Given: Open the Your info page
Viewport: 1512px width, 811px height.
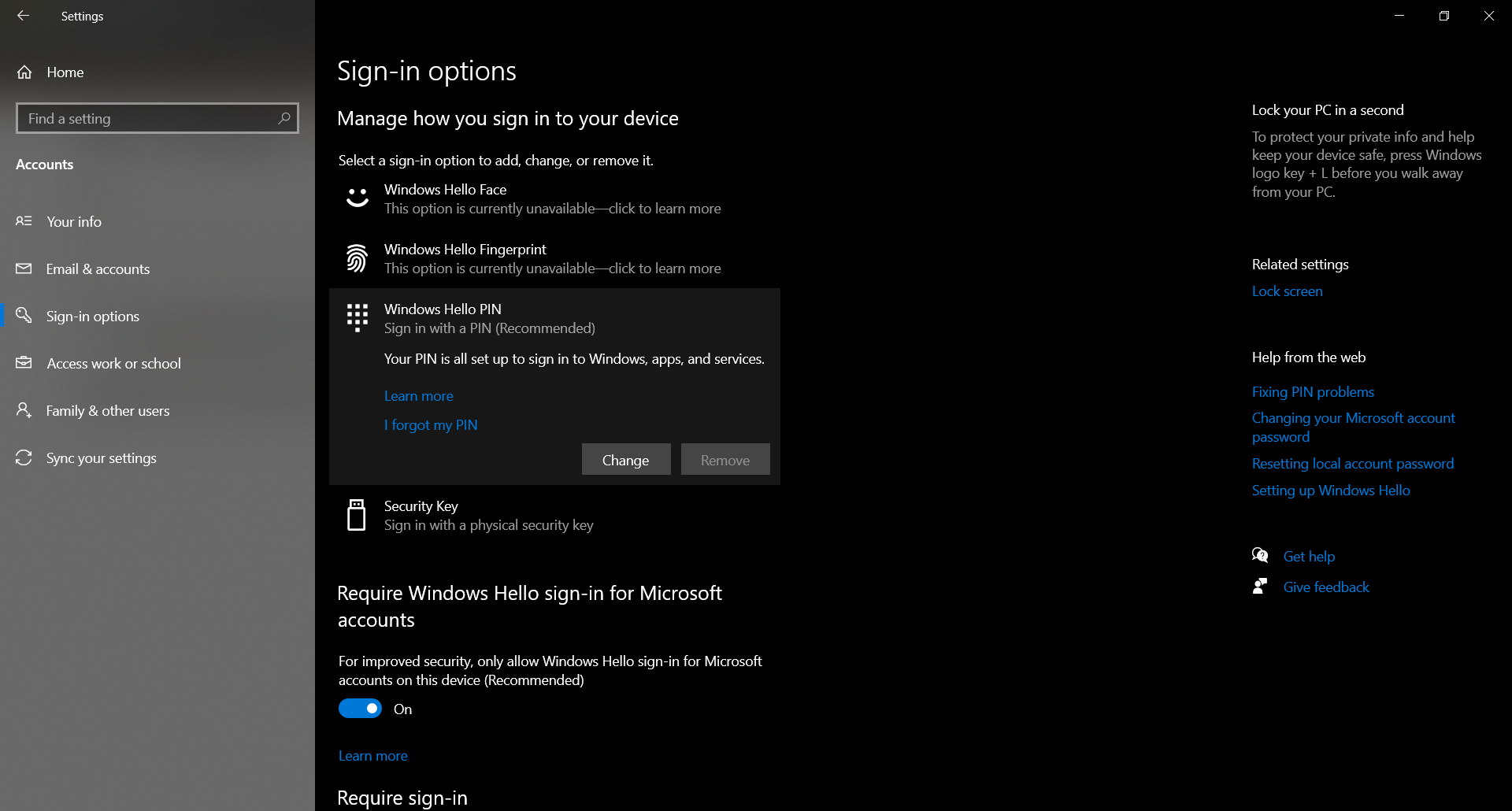Looking at the screenshot, I should [157, 222].
